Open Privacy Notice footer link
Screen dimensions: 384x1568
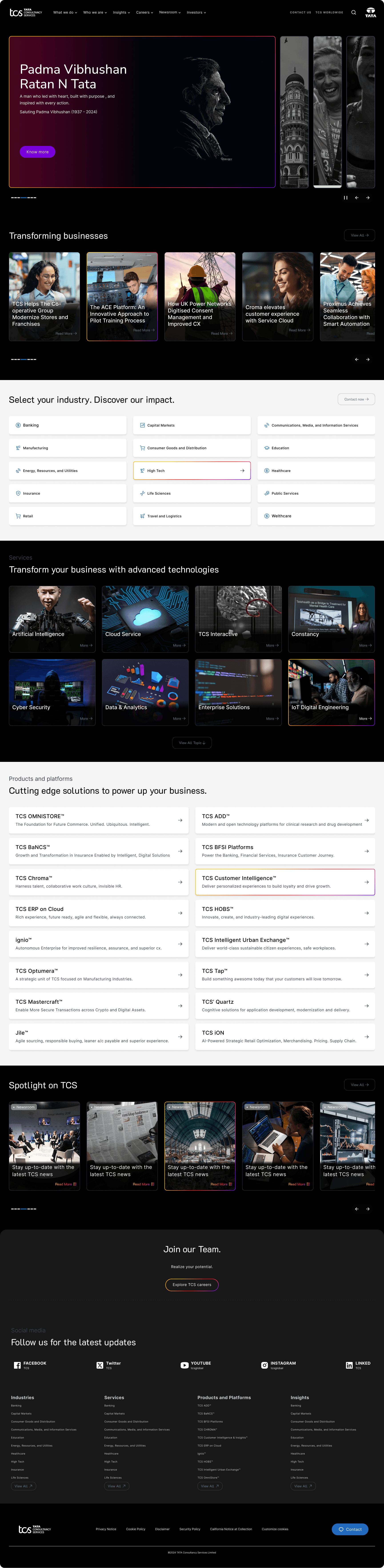106,1529
